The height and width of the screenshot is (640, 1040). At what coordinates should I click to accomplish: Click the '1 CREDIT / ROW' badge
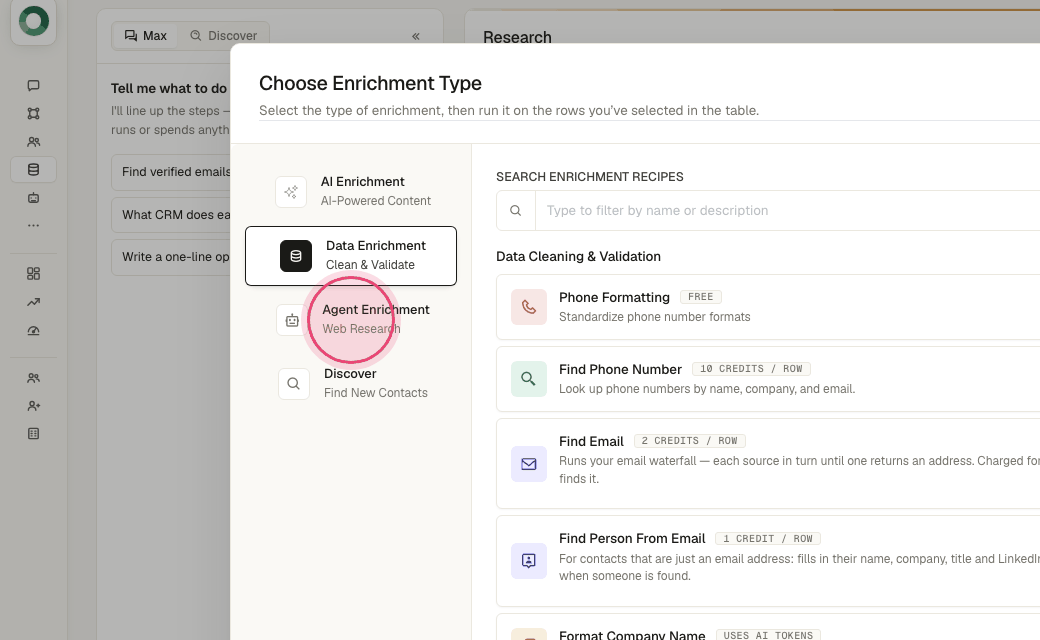point(767,539)
